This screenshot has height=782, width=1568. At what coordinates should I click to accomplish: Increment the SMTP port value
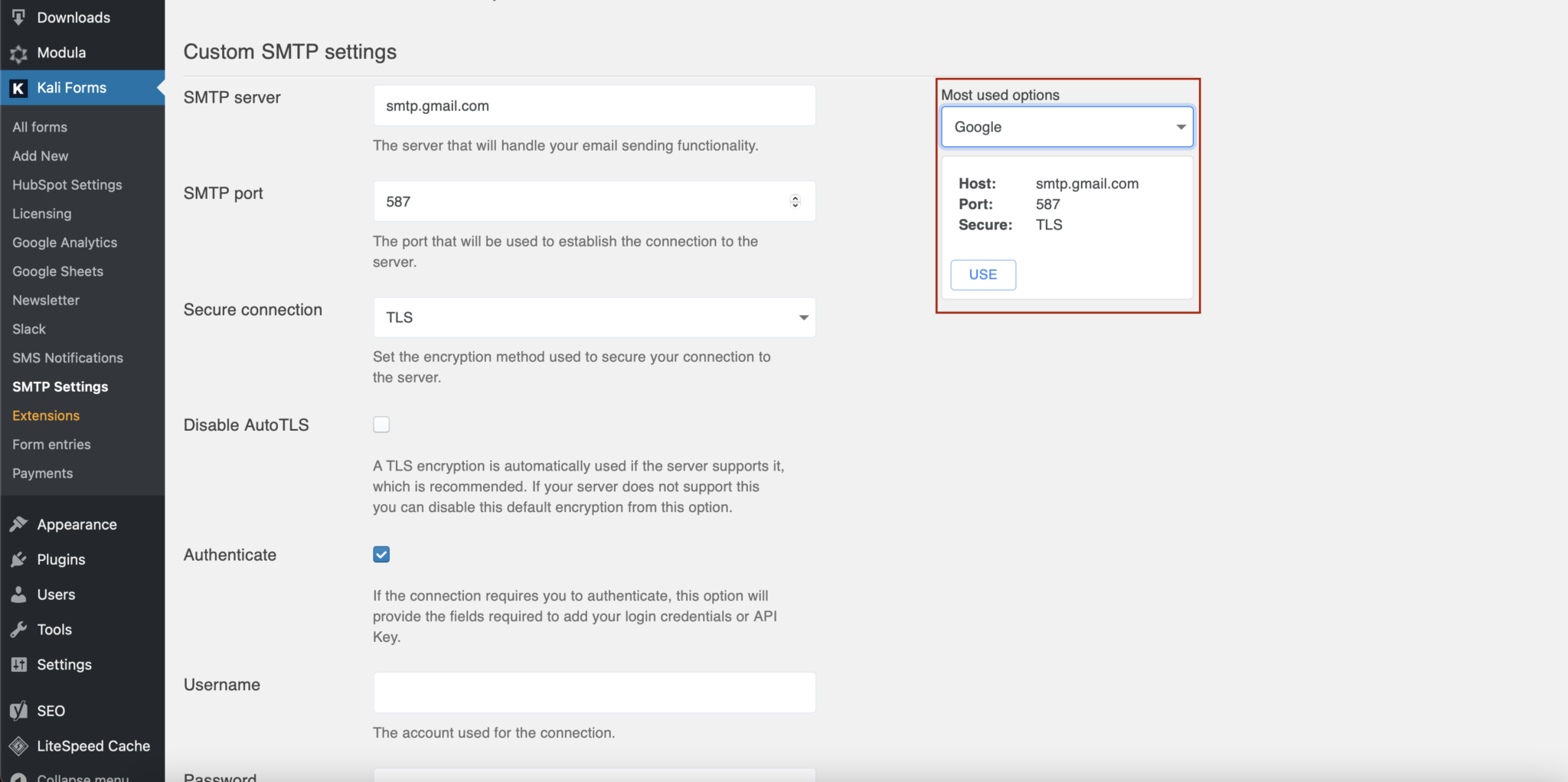click(x=796, y=197)
